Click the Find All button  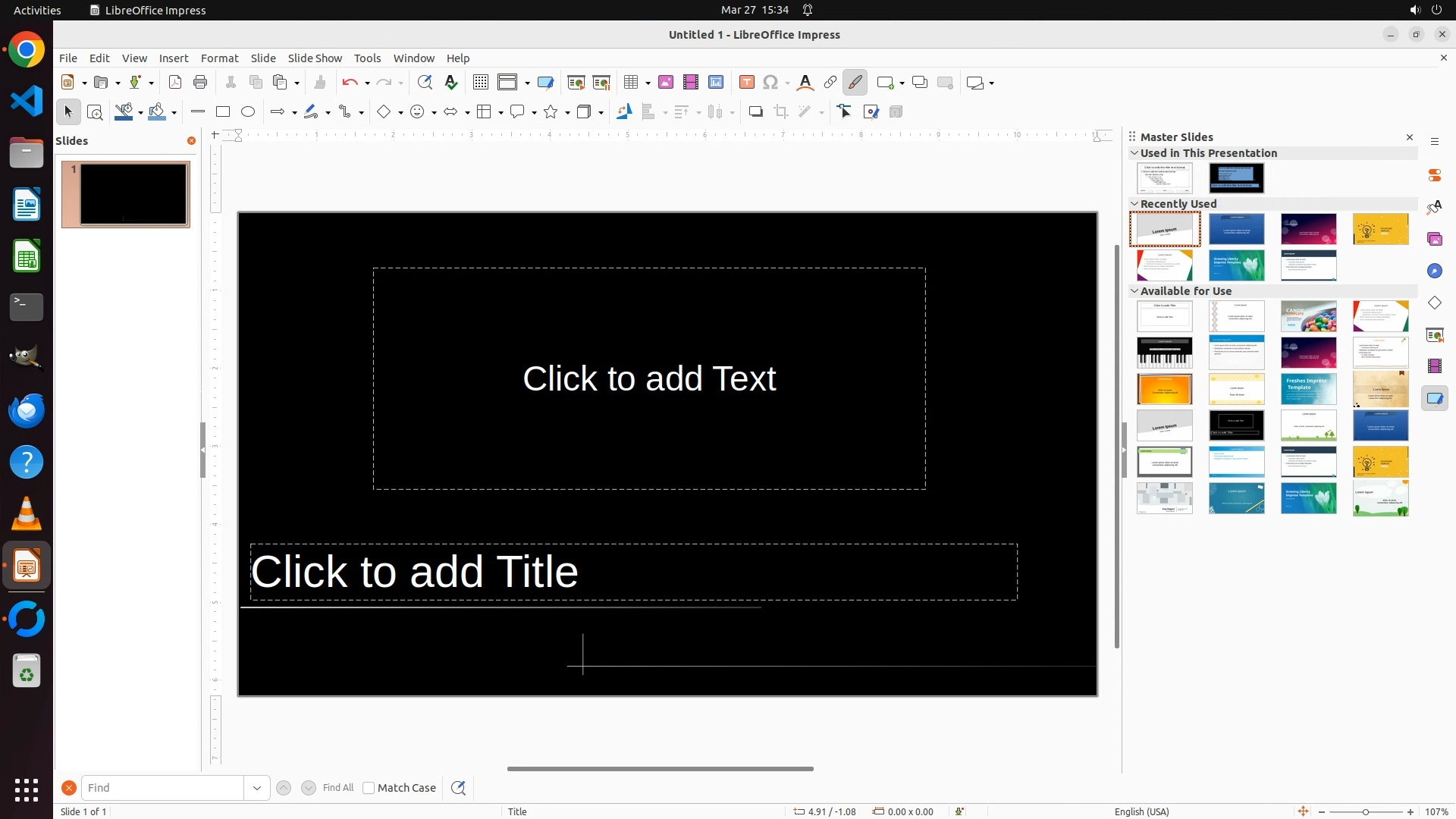click(338, 788)
